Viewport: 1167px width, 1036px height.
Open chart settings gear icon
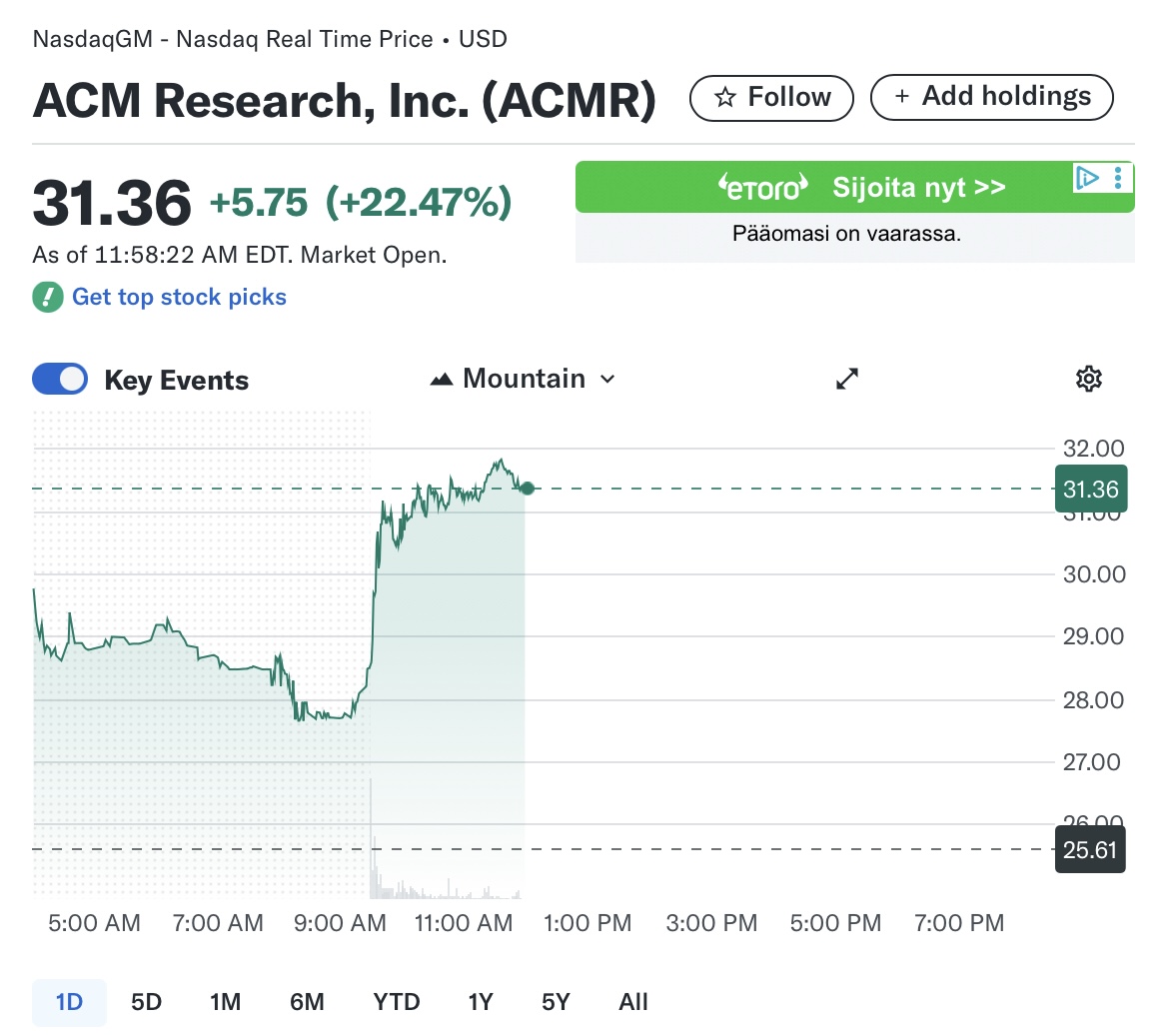(x=1088, y=379)
